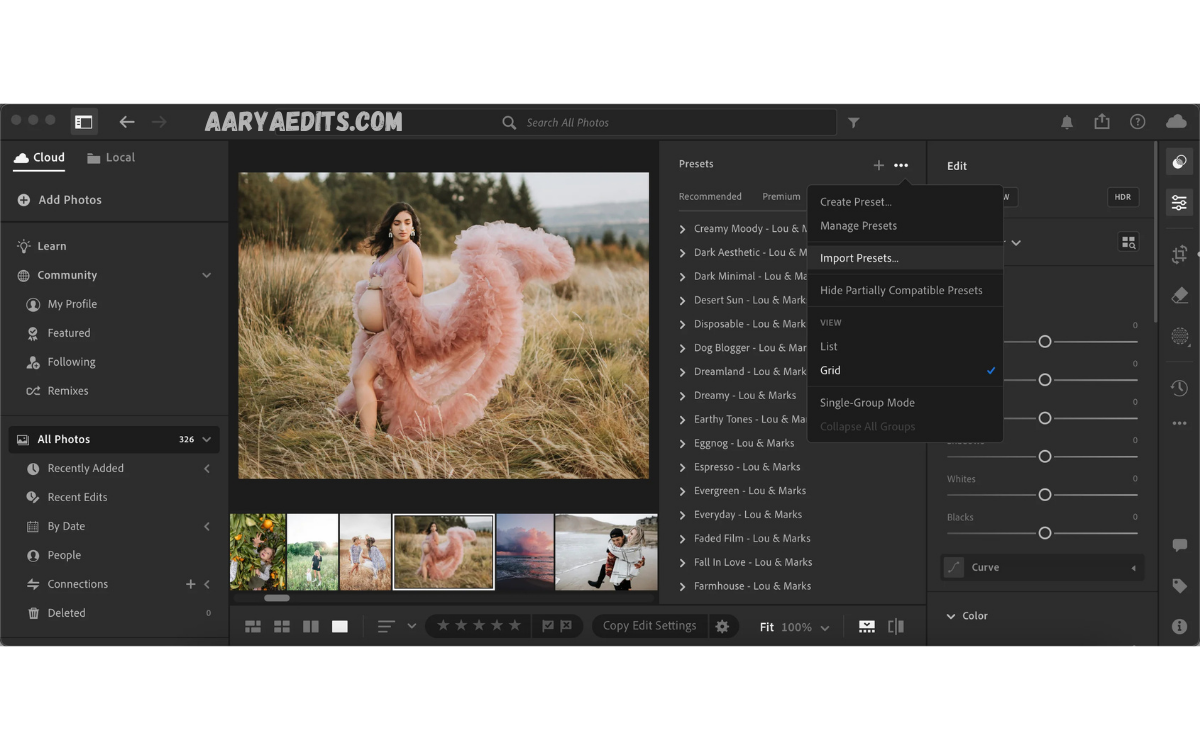Expand Recently Added arrow

(207, 468)
